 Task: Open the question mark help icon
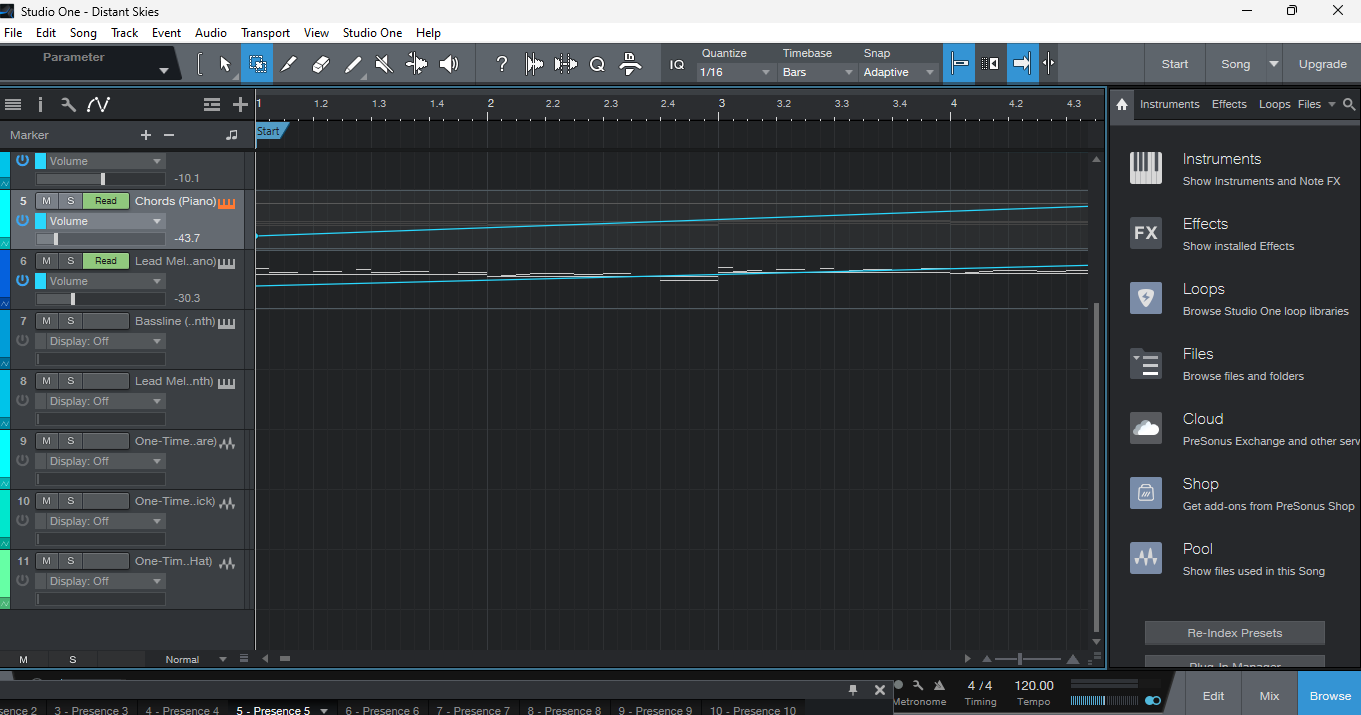coord(502,64)
